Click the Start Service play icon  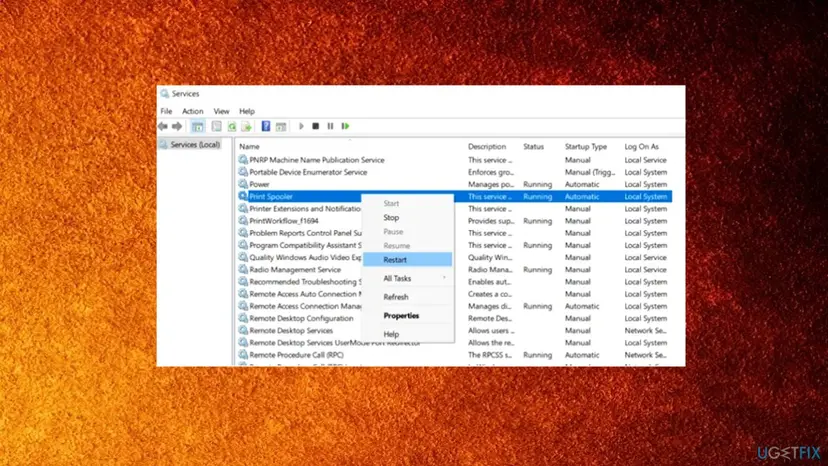coord(301,126)
